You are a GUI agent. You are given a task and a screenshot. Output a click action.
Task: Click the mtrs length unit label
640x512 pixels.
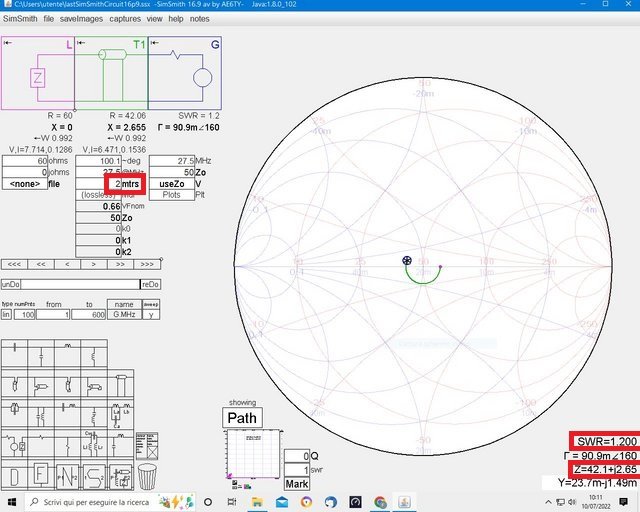131,184
